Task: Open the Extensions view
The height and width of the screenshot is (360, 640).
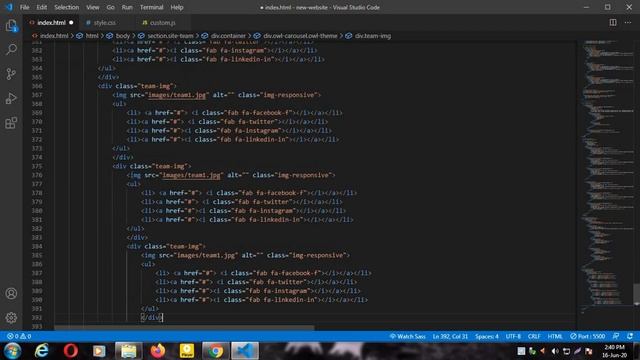Action: tap(11, 123)
